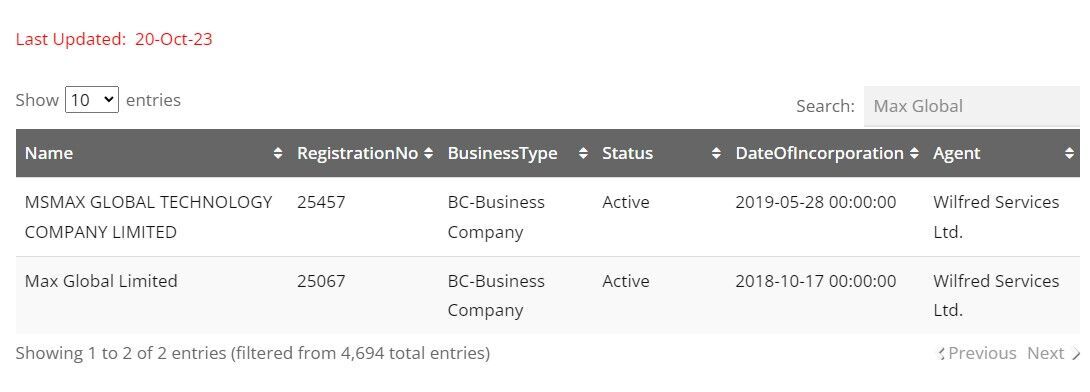This screenshot has height=392, width=1090.
Task: Go to Previous page
Action: pos(977,354)
